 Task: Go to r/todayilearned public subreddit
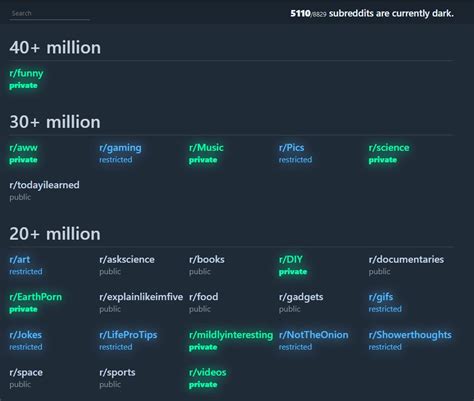[x=44, y=185]
